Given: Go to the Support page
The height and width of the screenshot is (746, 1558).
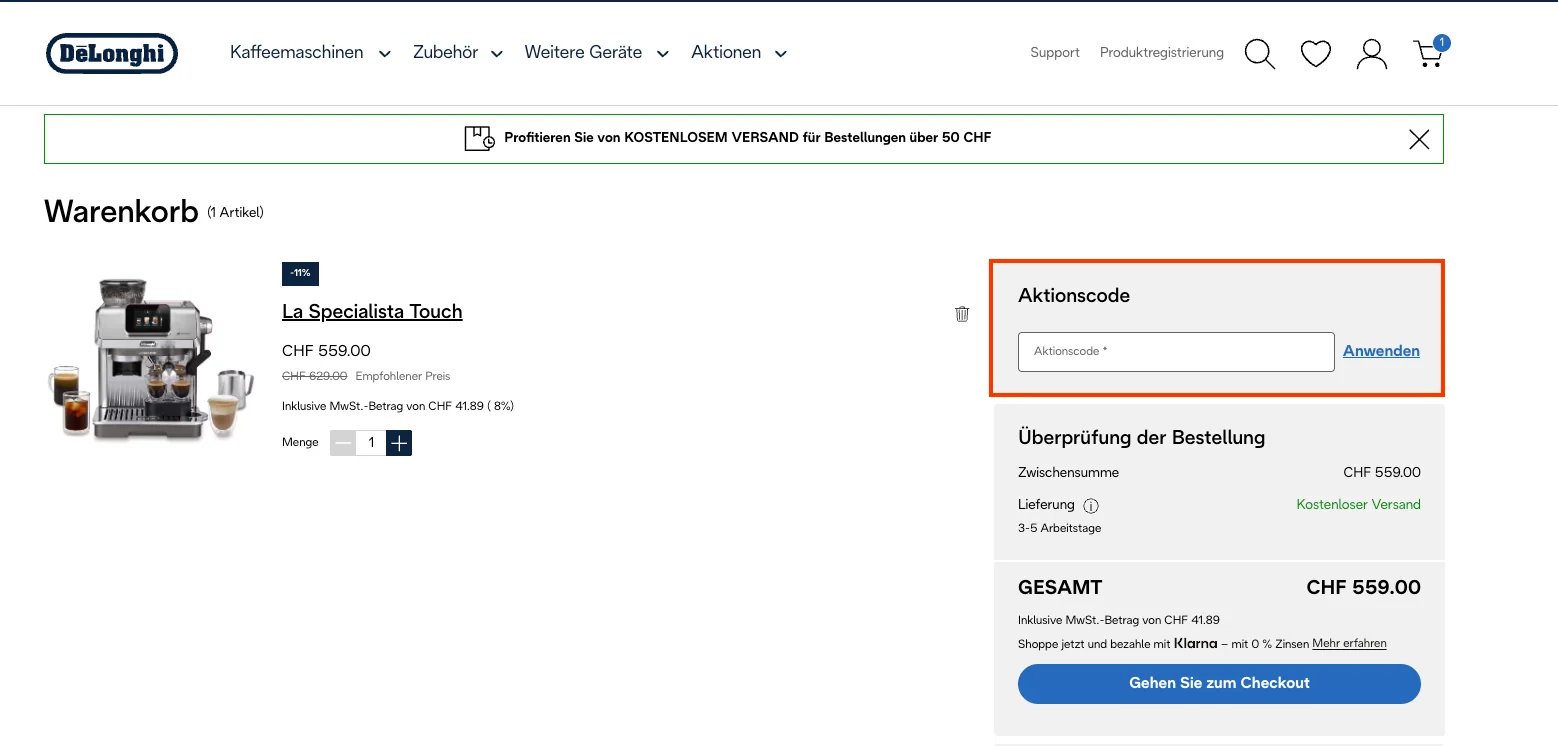Looking at the screenshot, I should pos(1055,53).
